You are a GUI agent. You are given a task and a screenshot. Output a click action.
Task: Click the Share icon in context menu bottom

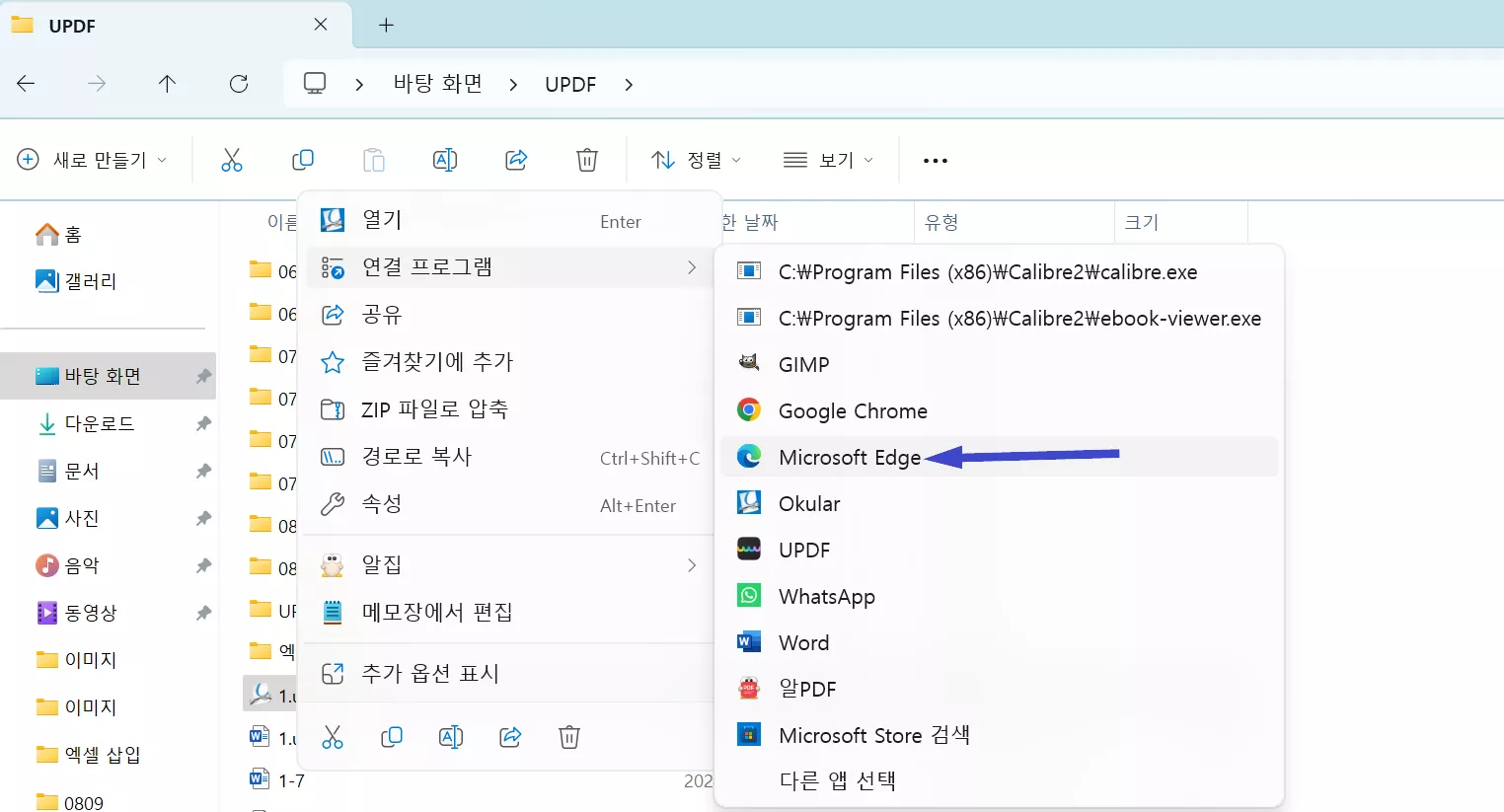pyautogui.click(x=510, y=737)
